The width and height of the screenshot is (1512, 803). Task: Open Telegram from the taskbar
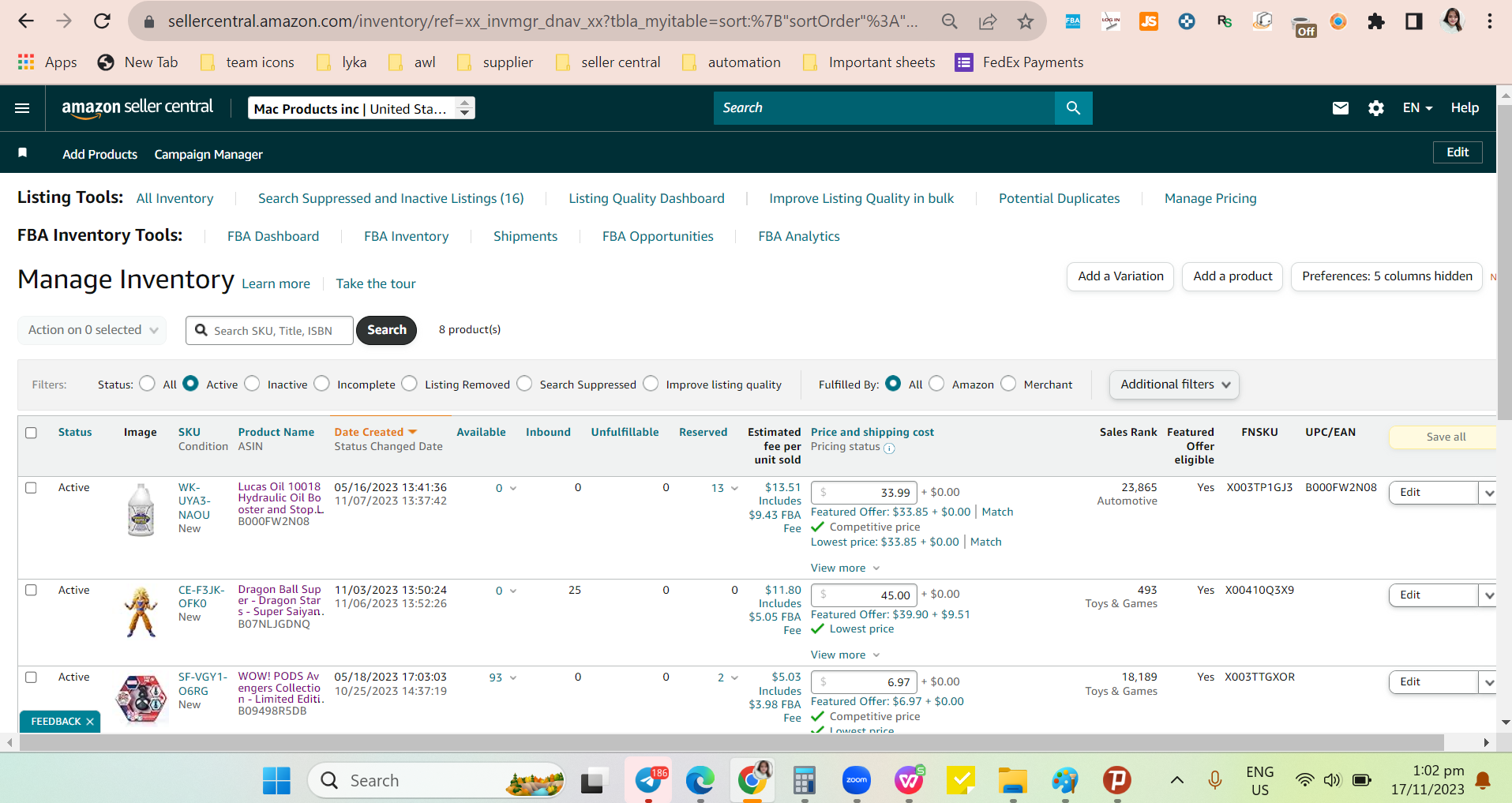(x=649, y=781)
